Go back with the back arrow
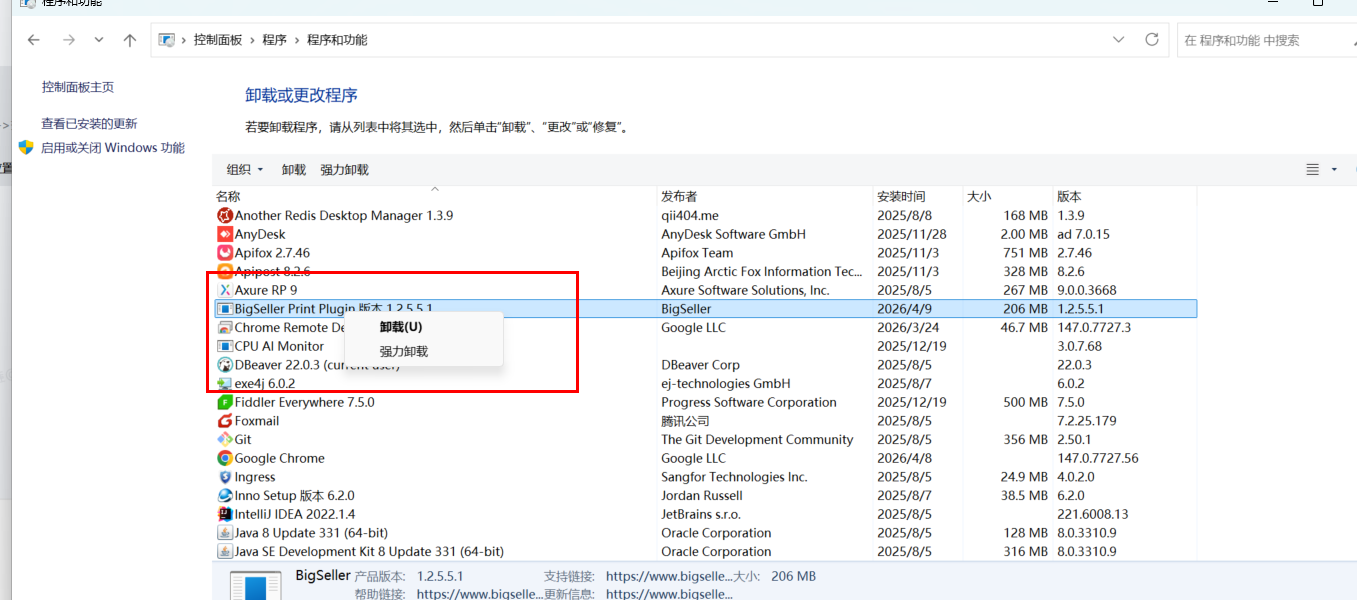The image size is (1357, 600). (x=34, y=40)
